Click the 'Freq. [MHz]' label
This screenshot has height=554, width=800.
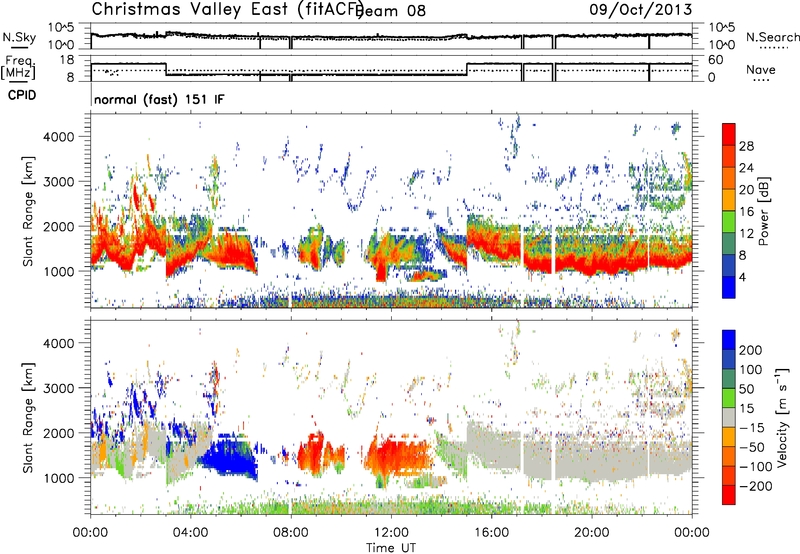pyautogui.click(x=18, y=68)
